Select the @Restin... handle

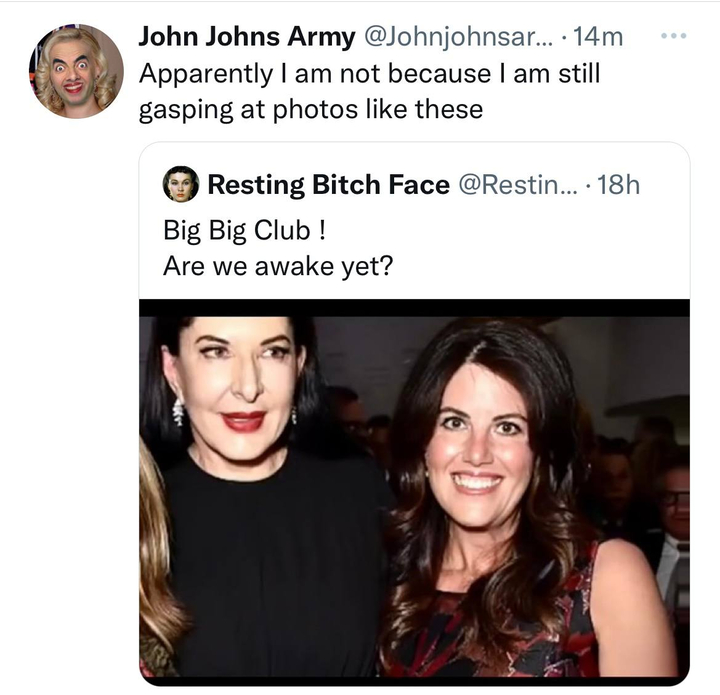[517, 185]
